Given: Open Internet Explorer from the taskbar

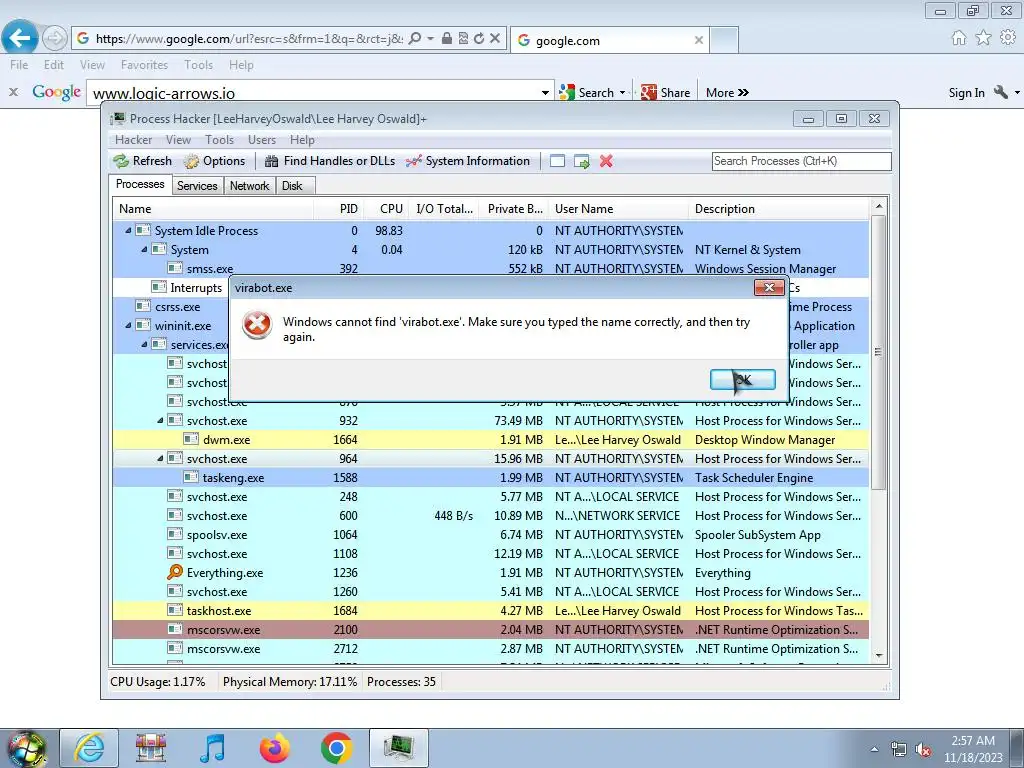Looking at the screenshot, I should pyautogui.click(x=89, y=748).
